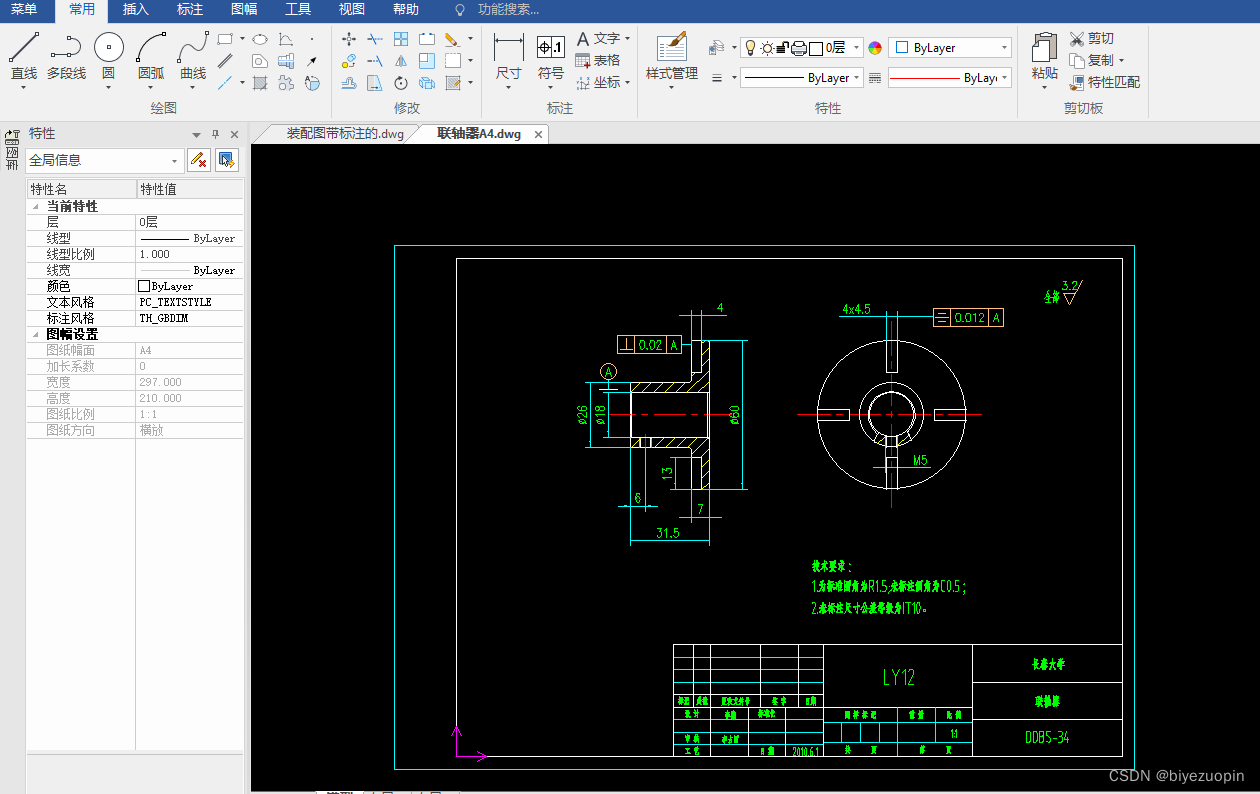This screenshot has width=1260, height=794.
Task: Click the trim tool icon
Action: [x=374, y=39]
